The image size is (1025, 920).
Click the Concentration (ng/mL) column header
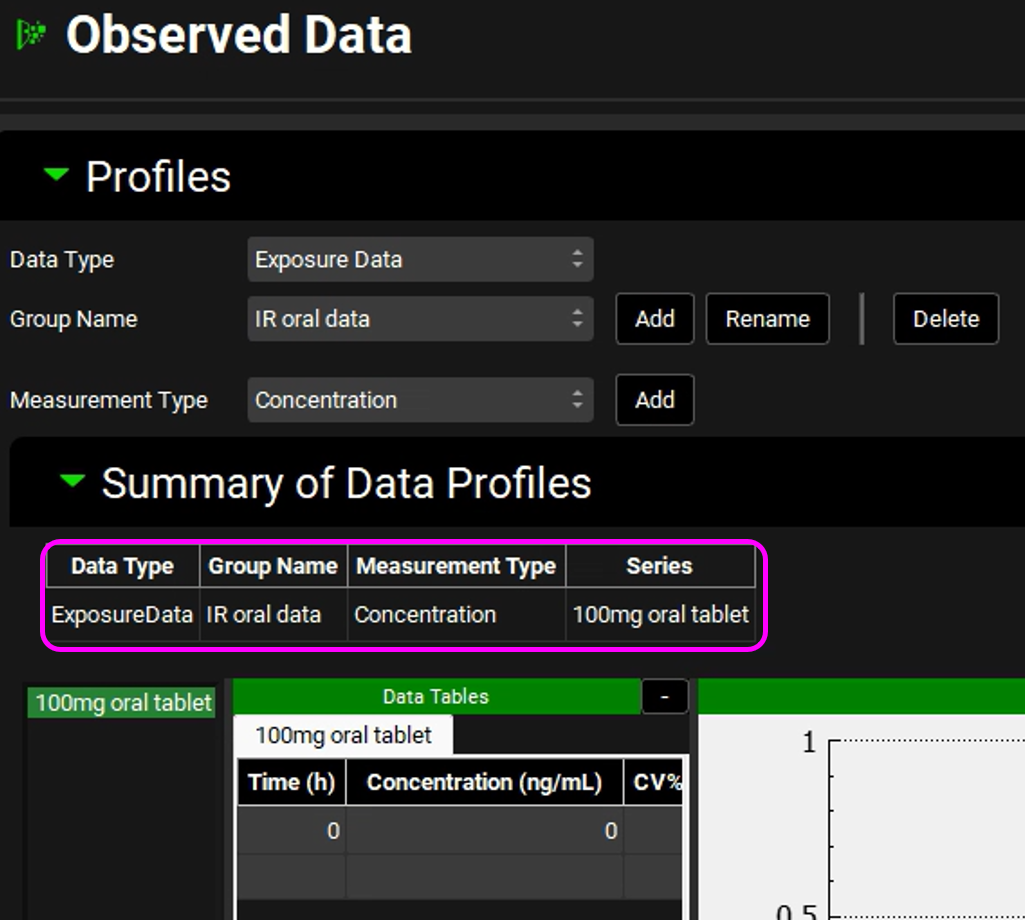coord(484,782)
